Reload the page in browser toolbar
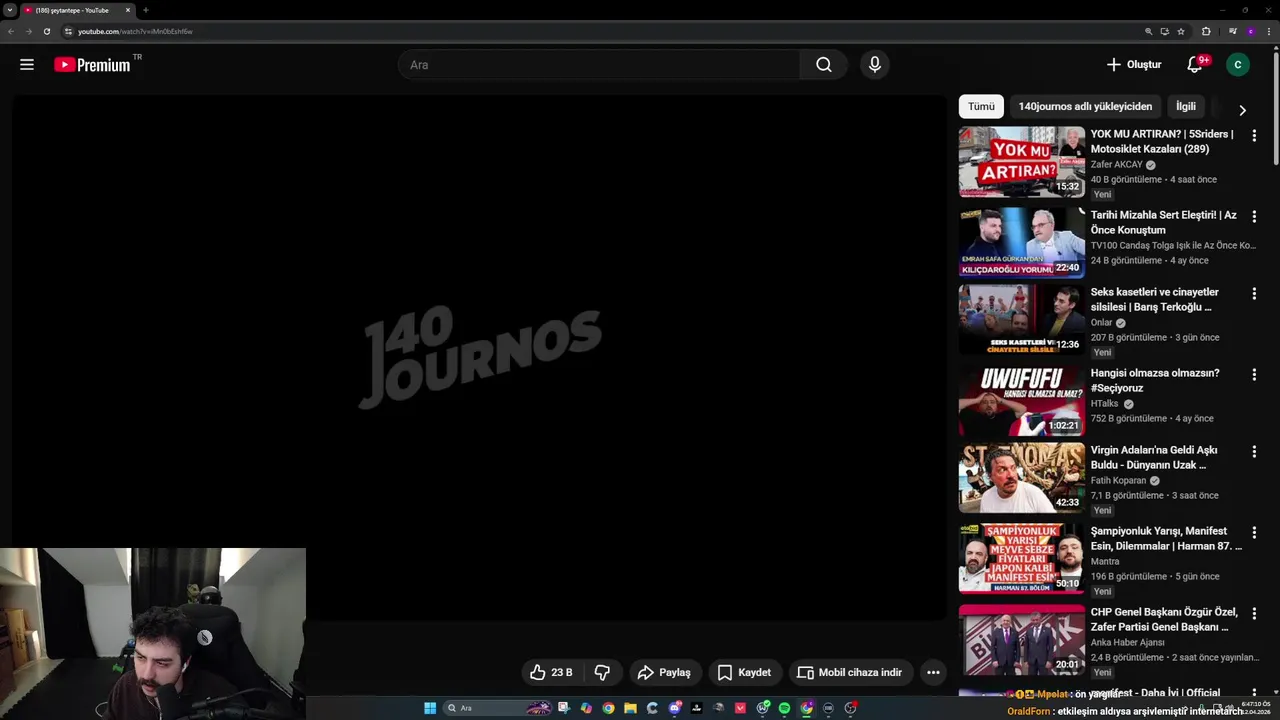The image size is (1280, 720). point(46,31)
